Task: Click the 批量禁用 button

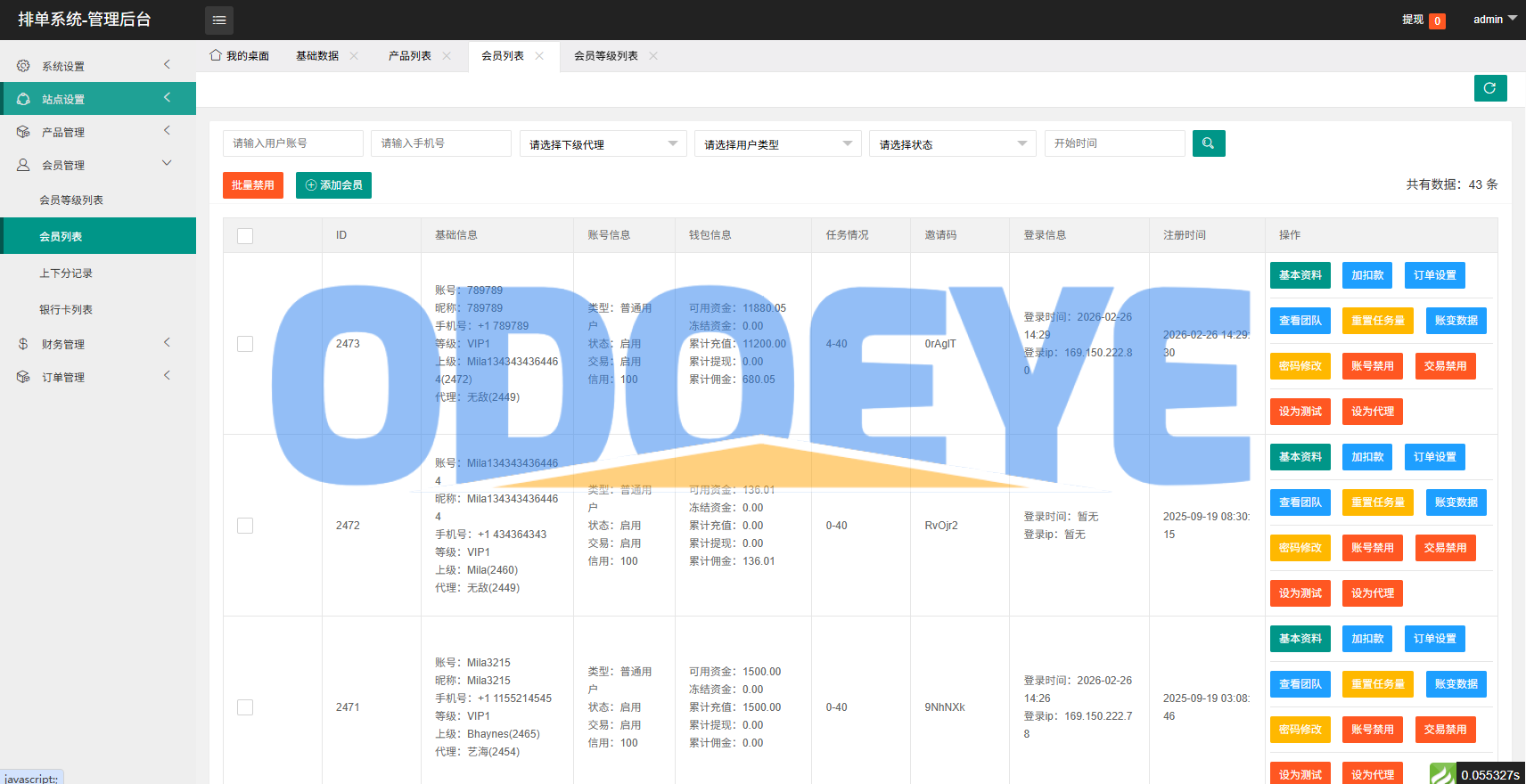Action: pos(252,185)
